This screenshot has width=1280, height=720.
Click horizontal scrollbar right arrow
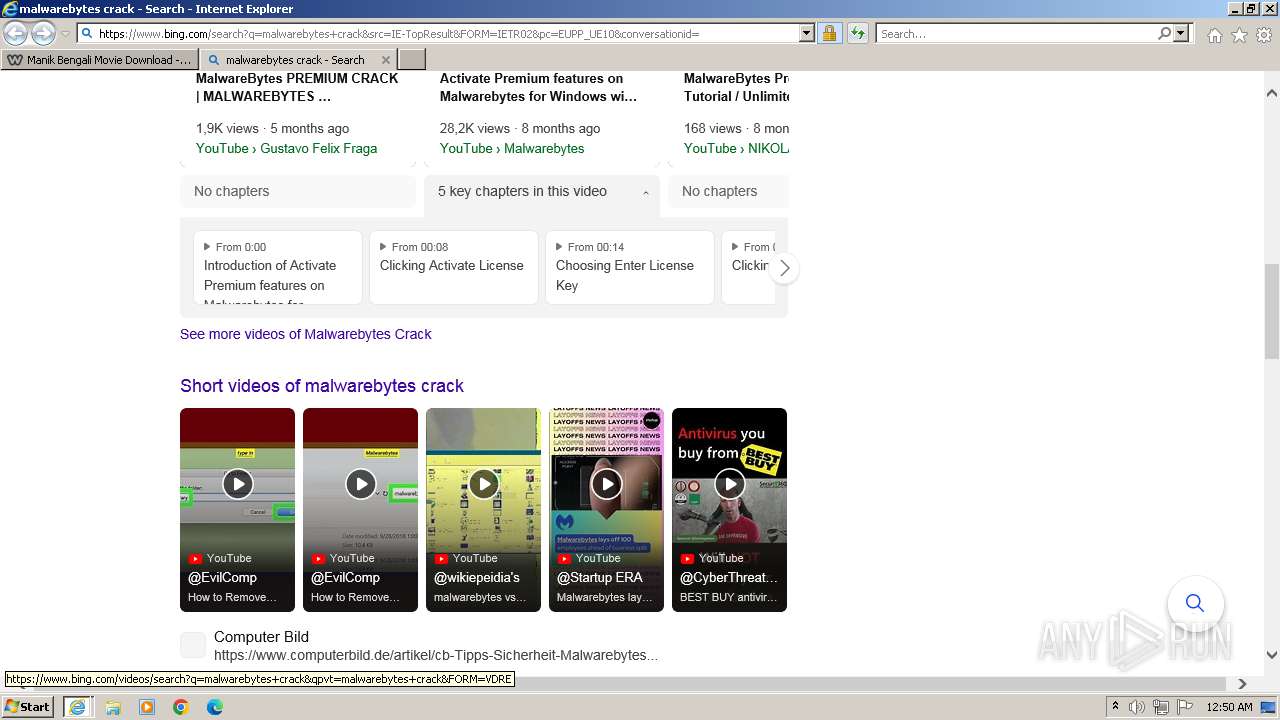point(1242,684)
